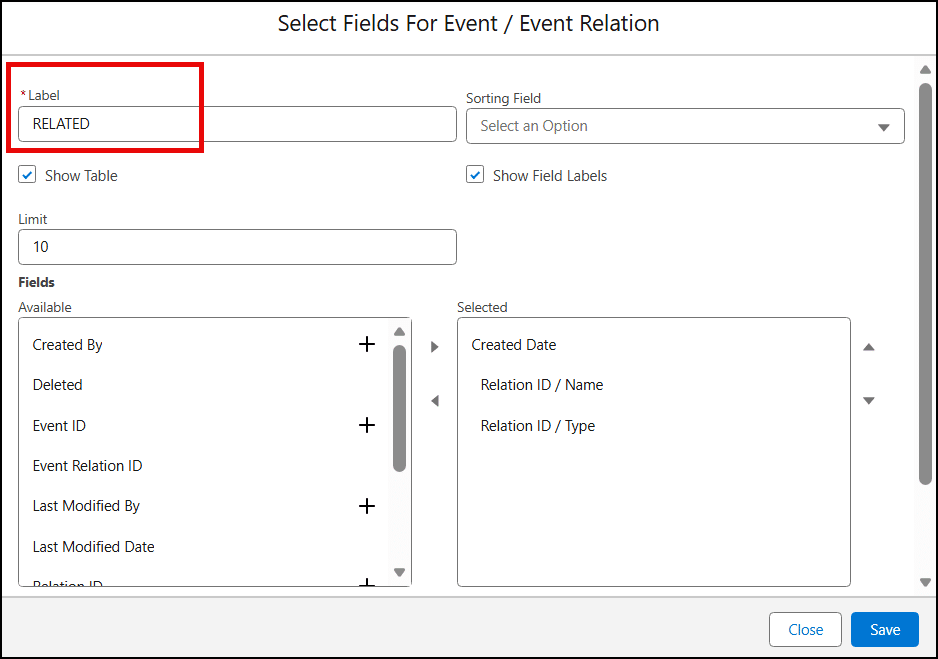The image size is (938, 659).
Task: Click the Save button
Action: [885, 629]
